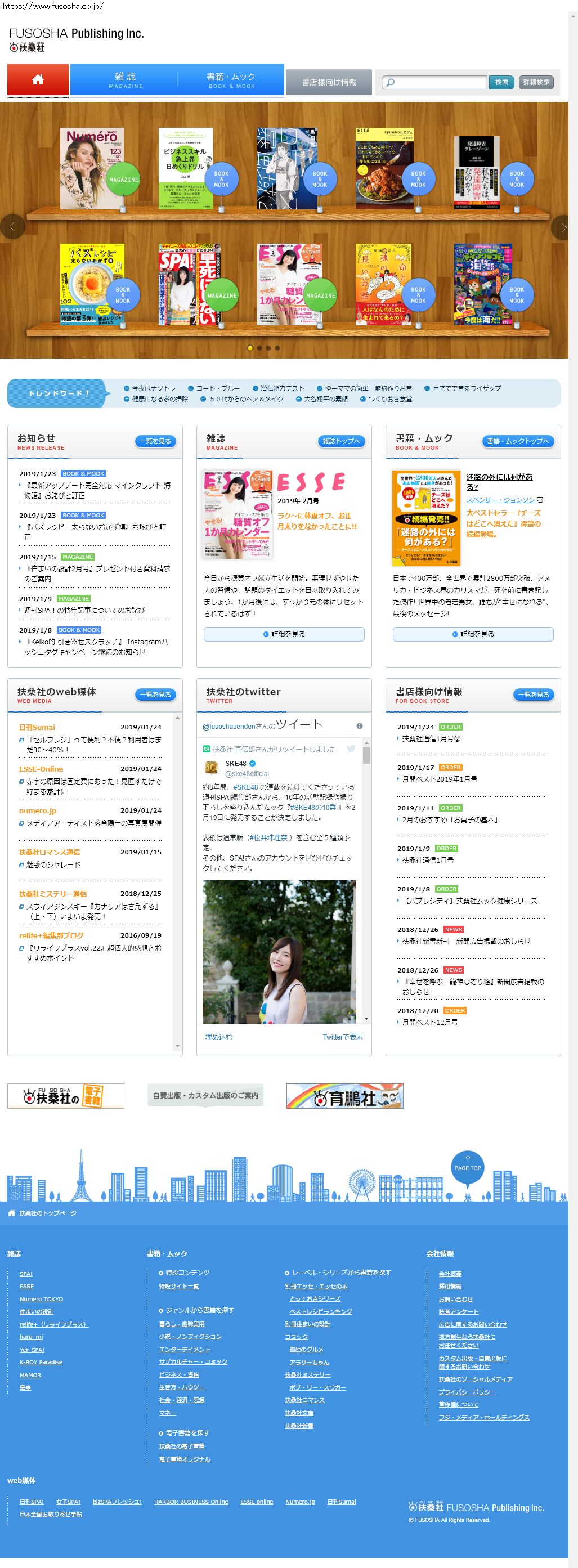Click the 書籍・ムックトップへ button

point(518,441)
